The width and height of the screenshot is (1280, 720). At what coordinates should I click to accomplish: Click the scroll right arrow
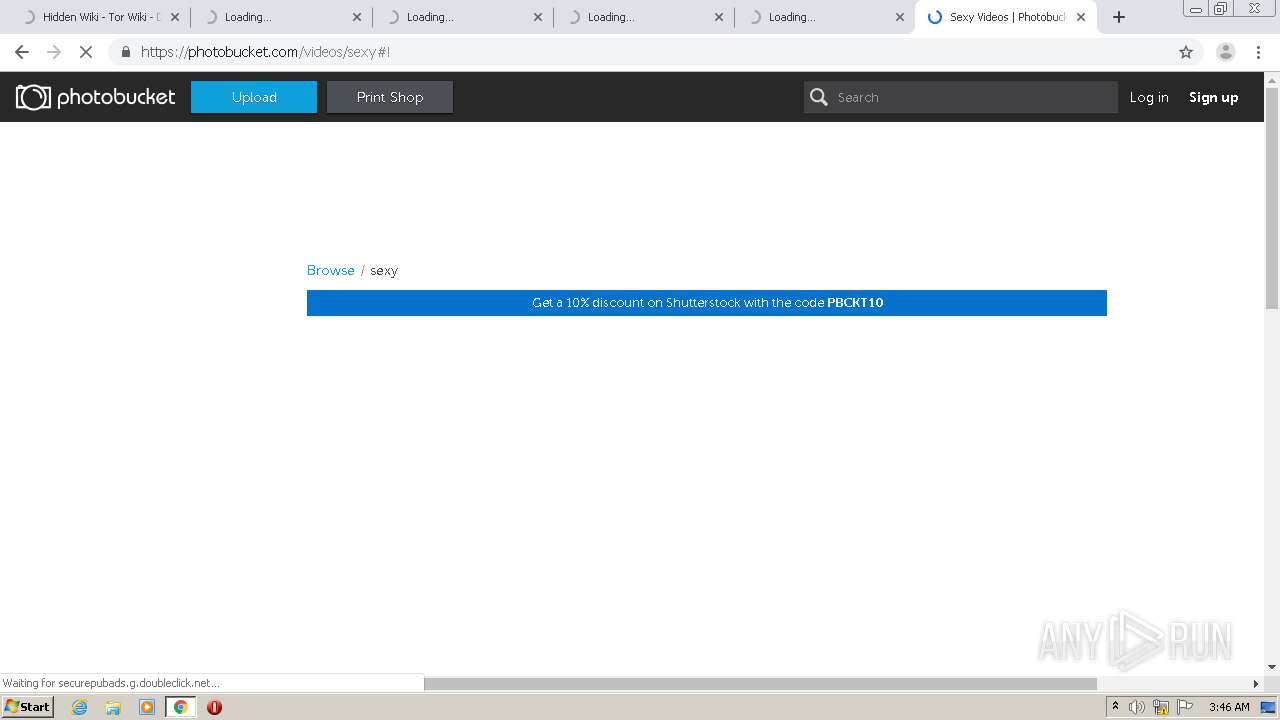coord(1256,684)
